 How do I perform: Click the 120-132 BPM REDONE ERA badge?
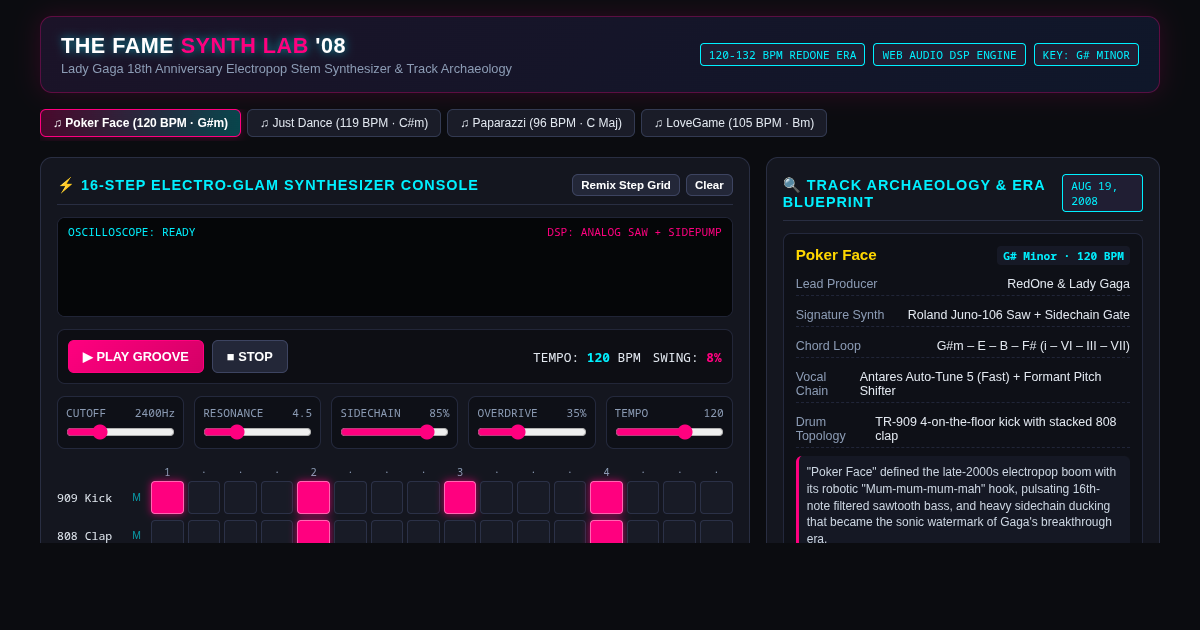pos(782,55)
